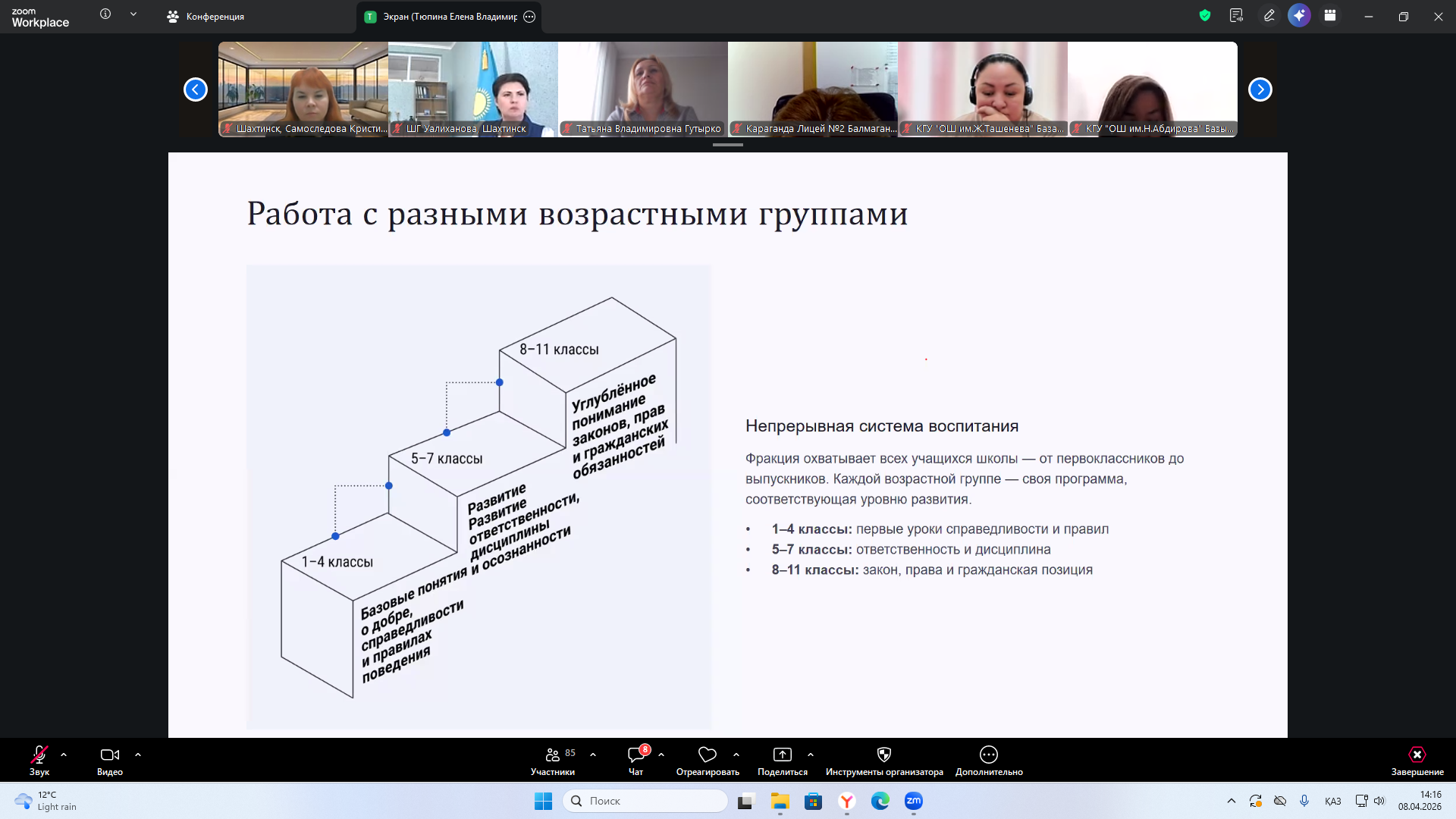Open Чат chat panel
Screen dimensions: 1456x819
pos(635,755)
